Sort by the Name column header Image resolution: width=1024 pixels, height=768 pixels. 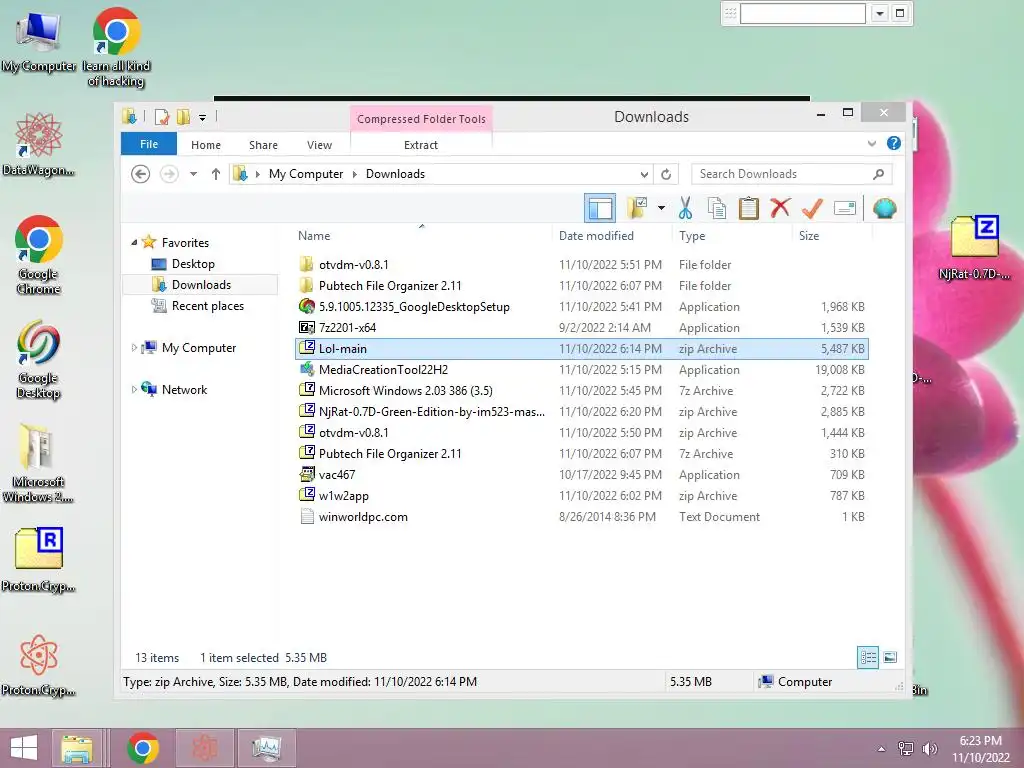coord(314,236)
